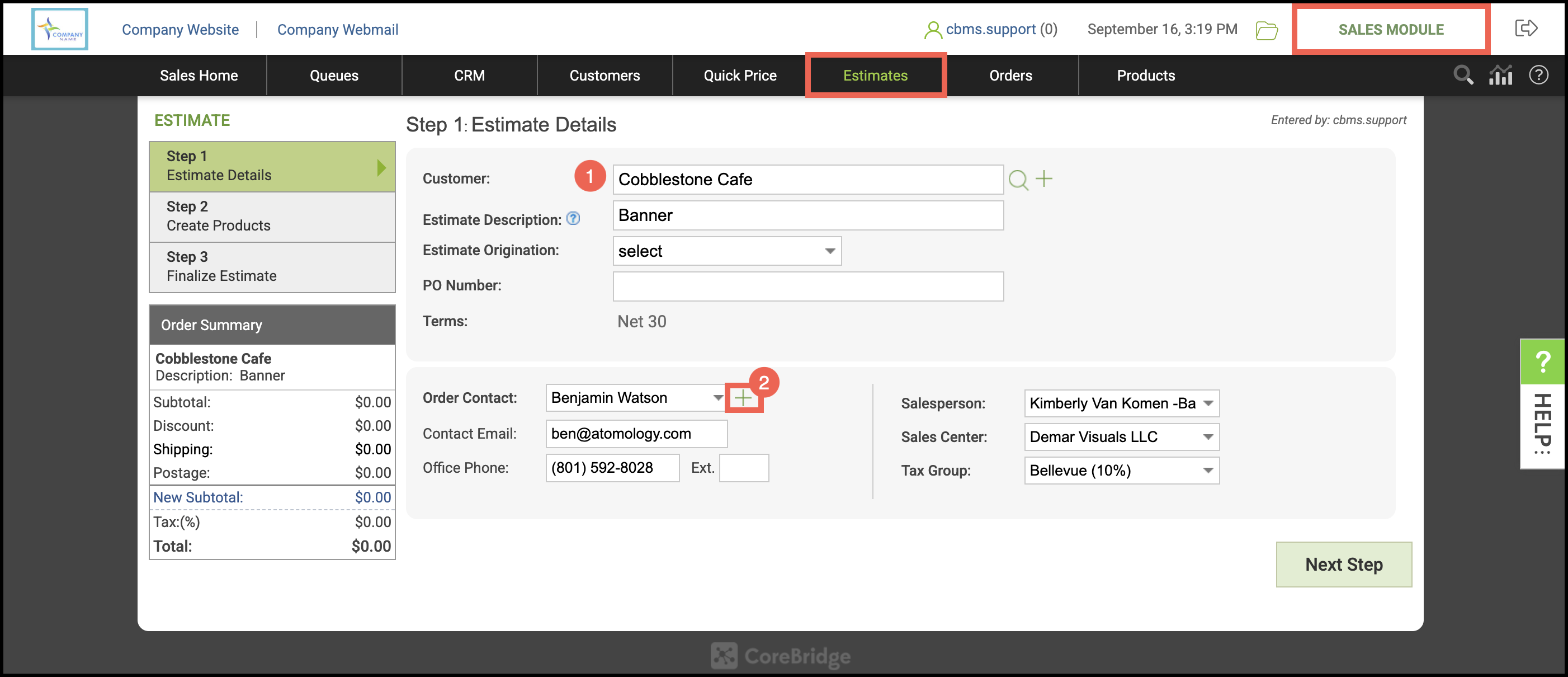Open the folder icon in the header
Viewport: 1568px width, 677px height.
click(x=1266, y=30)
